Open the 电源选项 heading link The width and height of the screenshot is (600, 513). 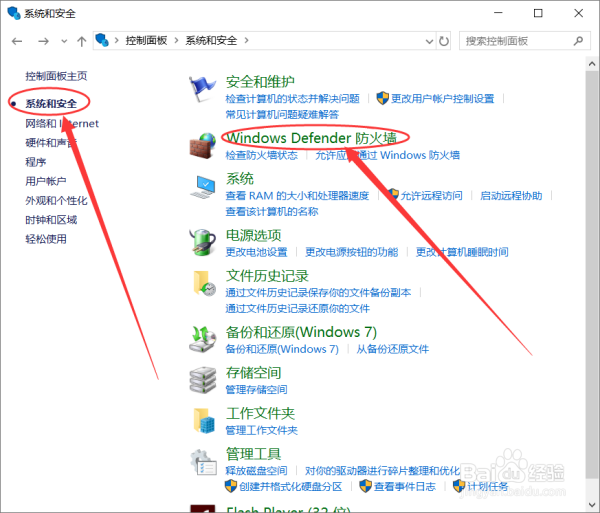(x=253, y=235)
